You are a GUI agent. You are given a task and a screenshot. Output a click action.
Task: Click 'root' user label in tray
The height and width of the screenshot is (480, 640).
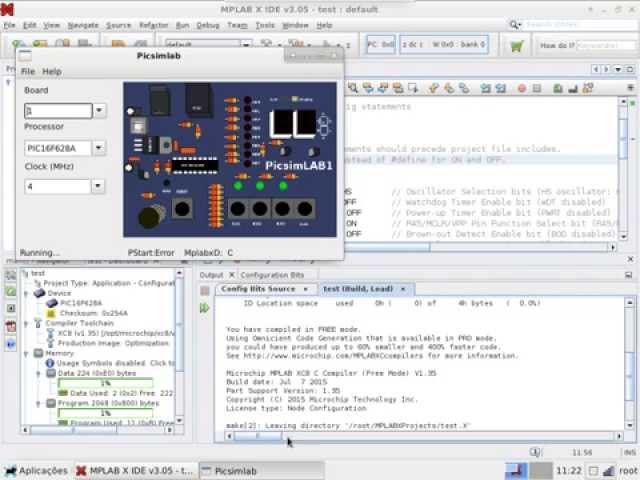tap(628, 471)
